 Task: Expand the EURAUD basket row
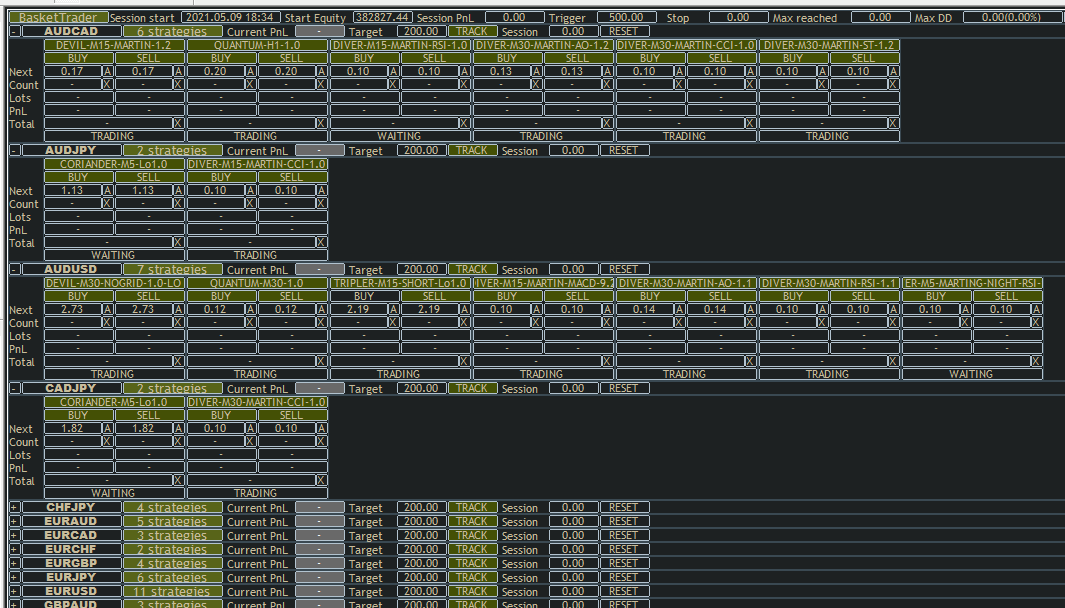14,521
